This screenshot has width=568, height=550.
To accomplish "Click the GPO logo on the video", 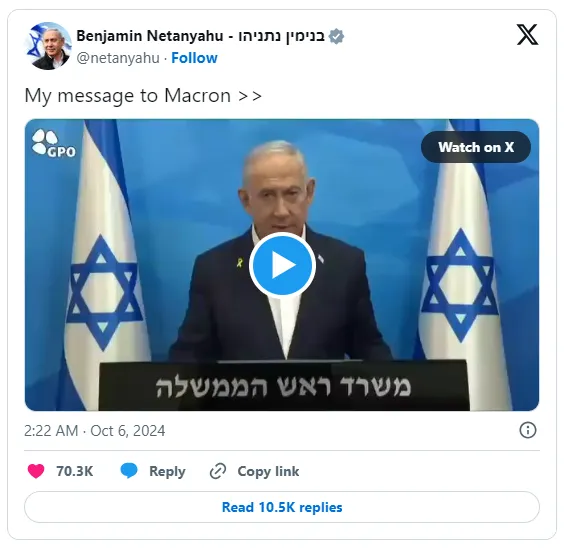I will point(53,143).
